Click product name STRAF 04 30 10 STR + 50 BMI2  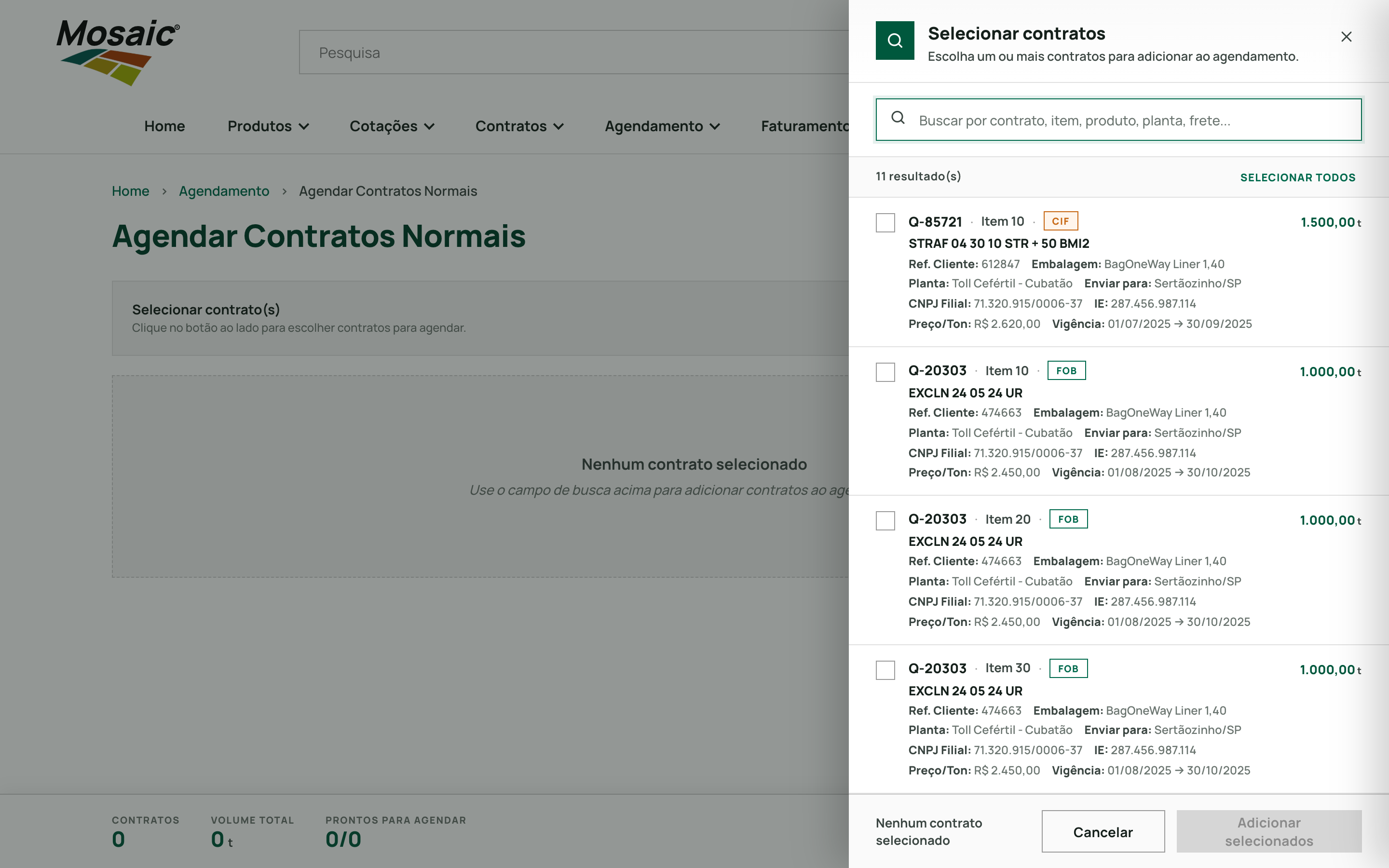[998, 244]
